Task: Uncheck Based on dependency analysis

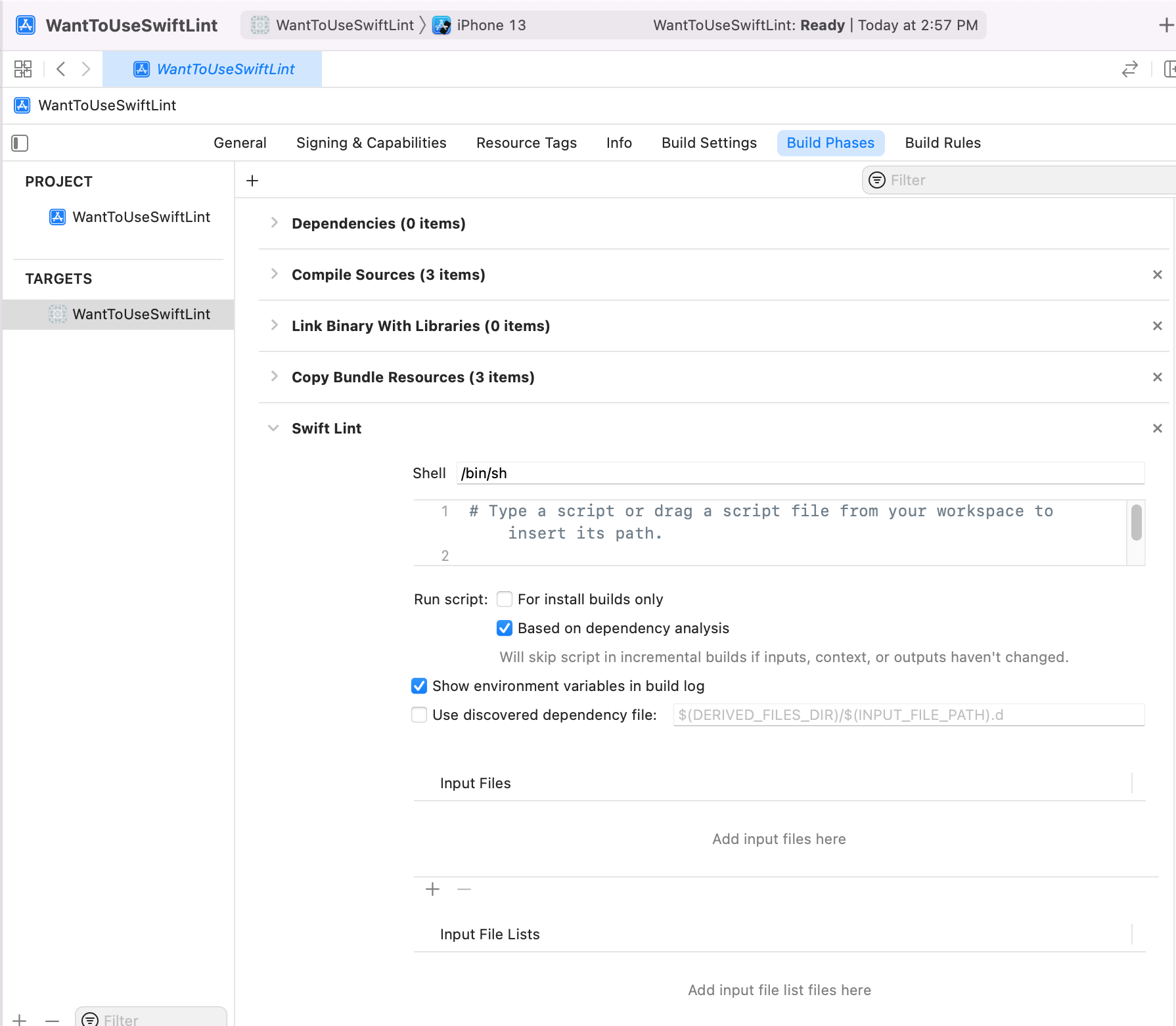Action: coord(505,628)
